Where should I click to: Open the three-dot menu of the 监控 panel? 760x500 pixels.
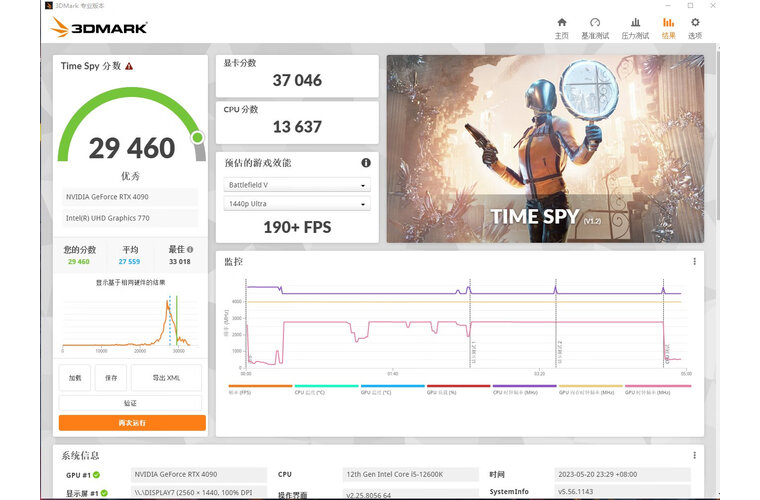click(694, 262)
